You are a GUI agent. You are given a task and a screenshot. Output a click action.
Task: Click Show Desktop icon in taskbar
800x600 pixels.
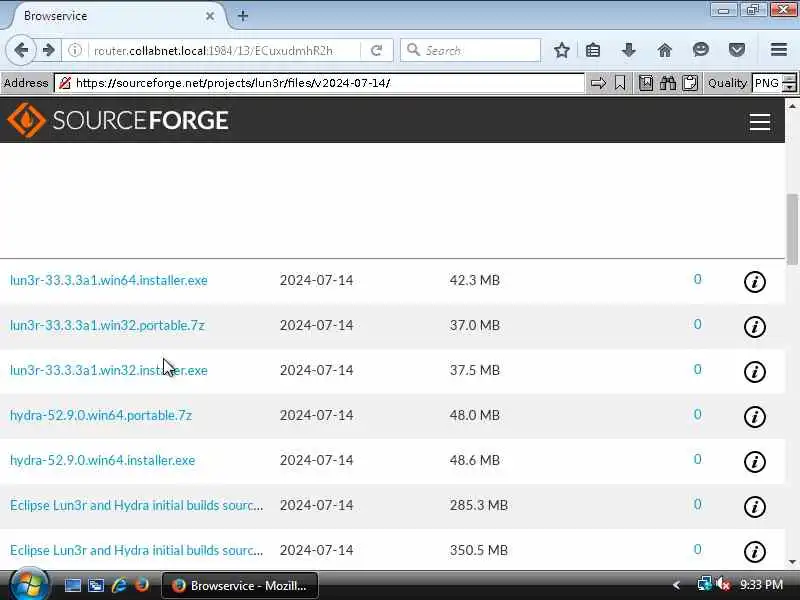click(72, 585)
